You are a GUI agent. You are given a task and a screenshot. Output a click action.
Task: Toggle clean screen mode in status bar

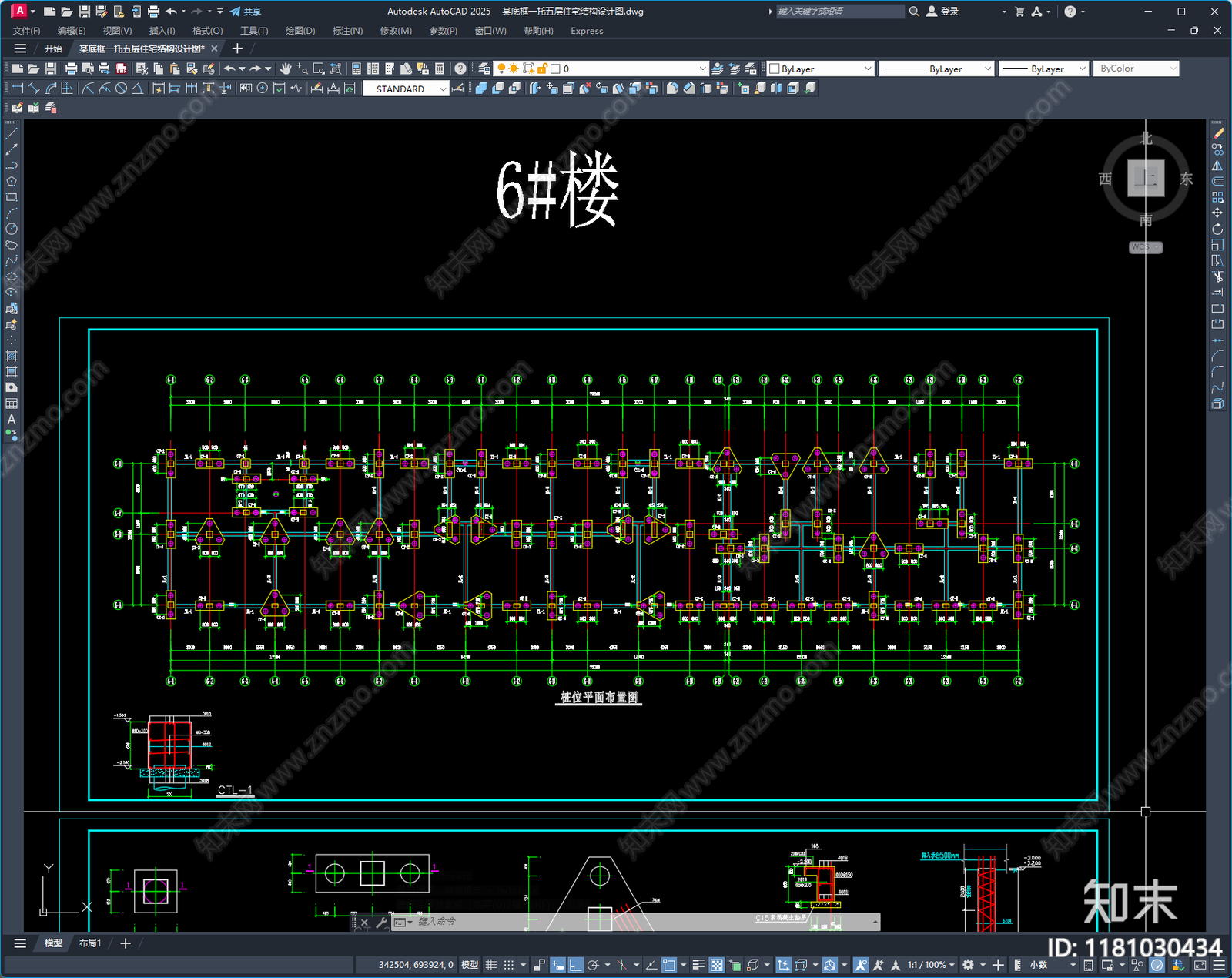coord(1200,965)
